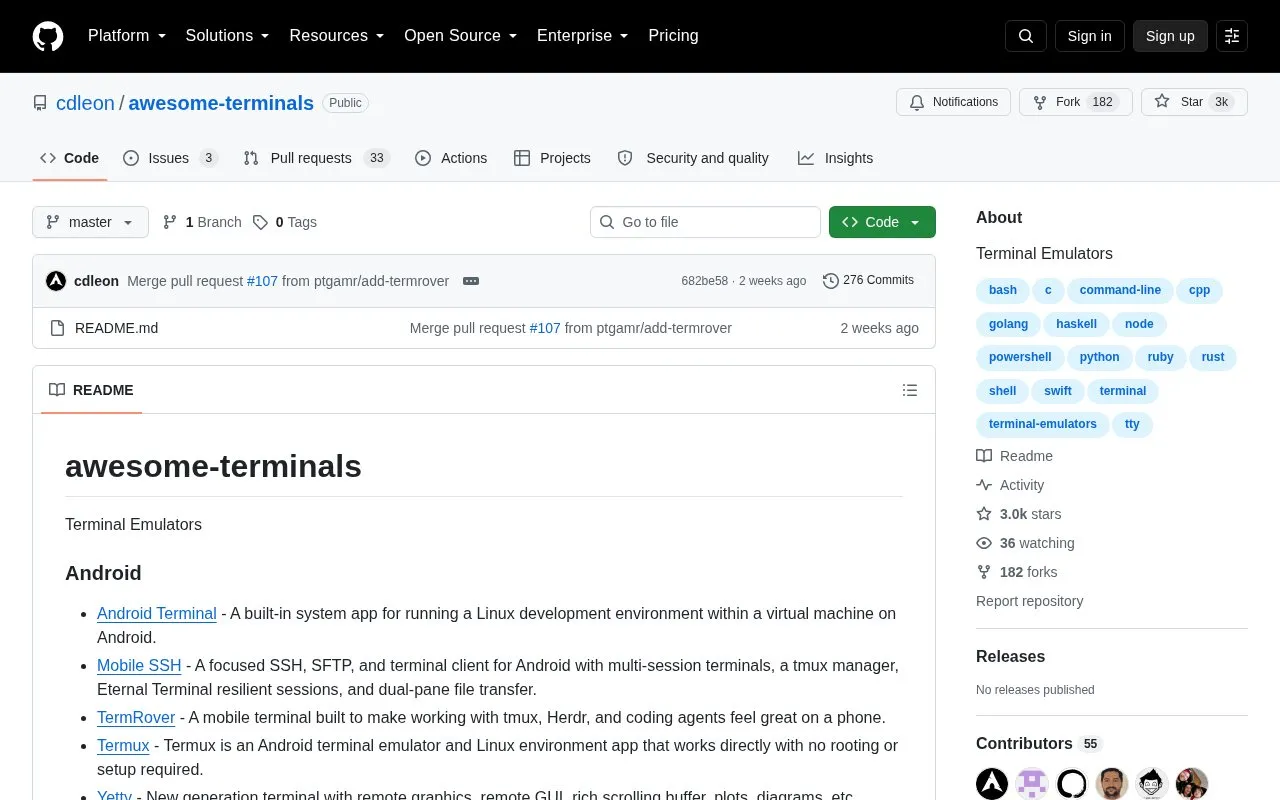The width and height of the screenshot is (1280, 800).
Task: Click Report repository
Action: [x=1029, y=601]
